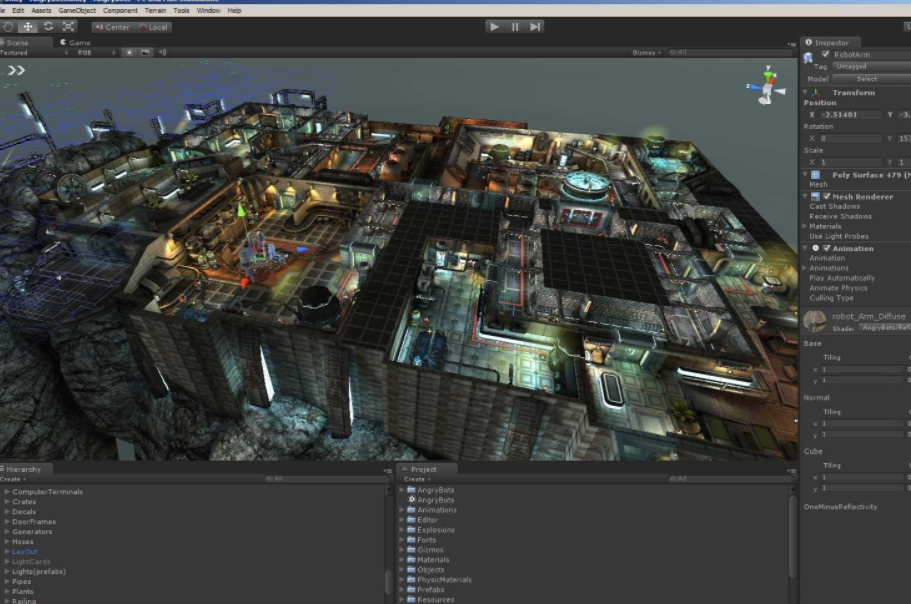This screenshot has height=604, width=911.
Task: Switch to the Game tab
Action: pos(76,42)
